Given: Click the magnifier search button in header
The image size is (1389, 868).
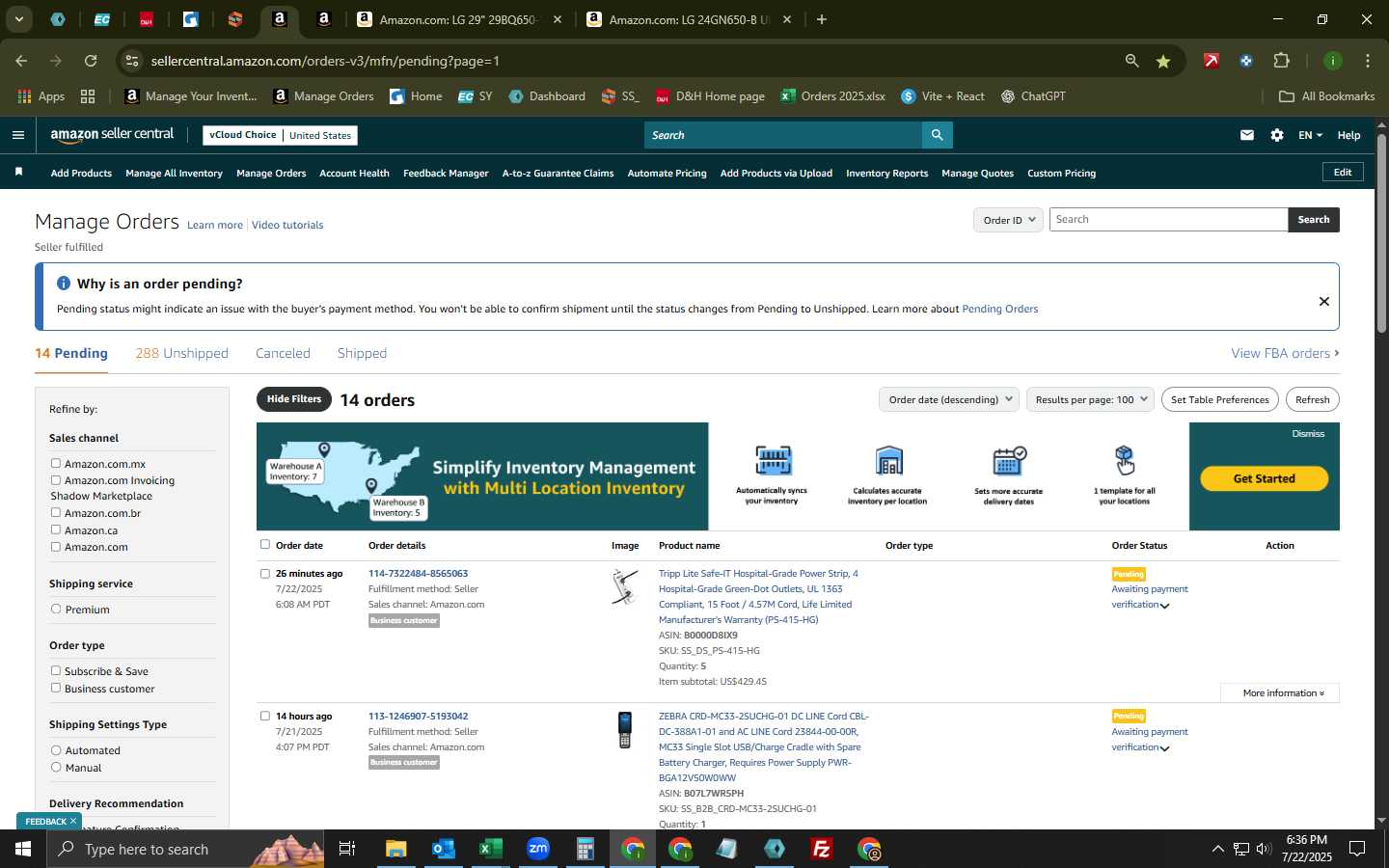Looking at the screenshot, I should pos(937,135).
